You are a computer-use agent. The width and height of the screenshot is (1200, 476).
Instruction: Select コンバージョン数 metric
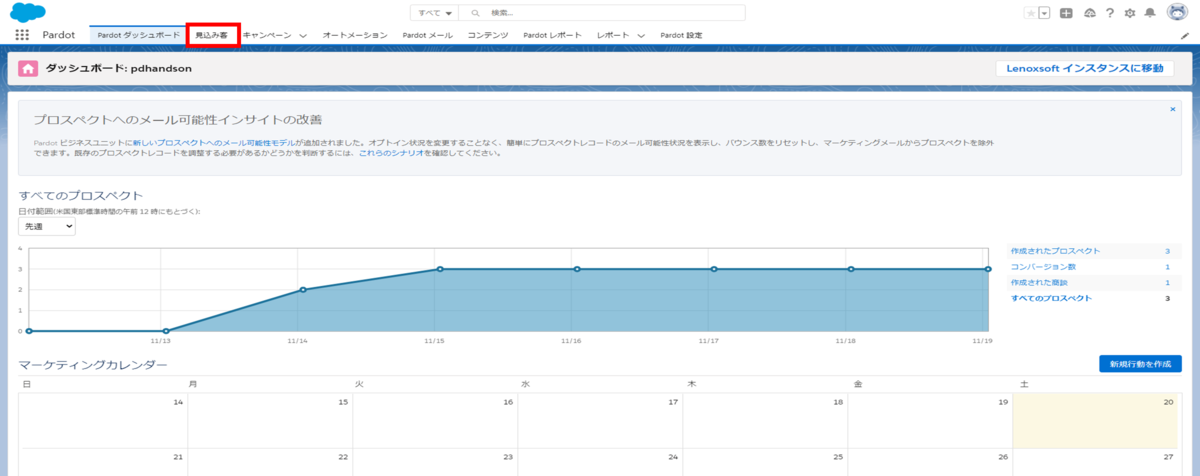(1043, 266)
